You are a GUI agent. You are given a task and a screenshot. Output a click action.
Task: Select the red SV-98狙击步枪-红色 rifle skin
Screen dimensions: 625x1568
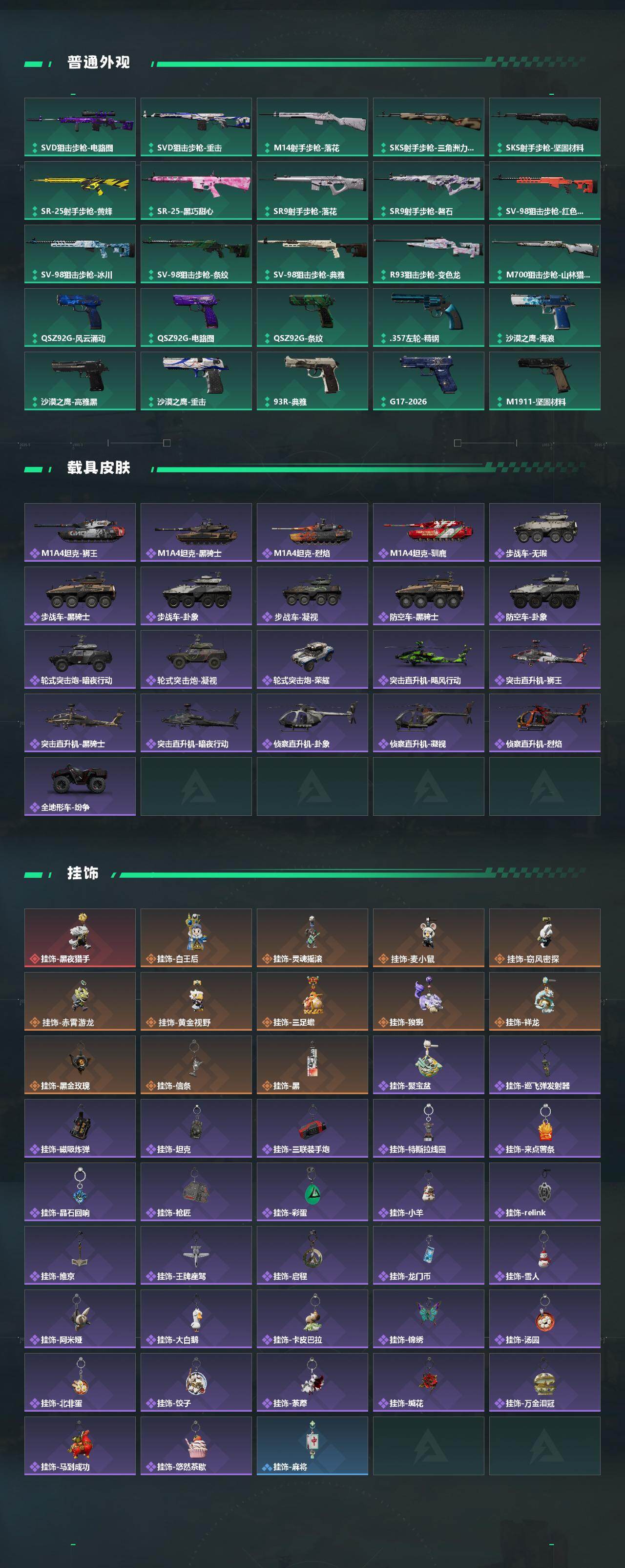(544, 191)
